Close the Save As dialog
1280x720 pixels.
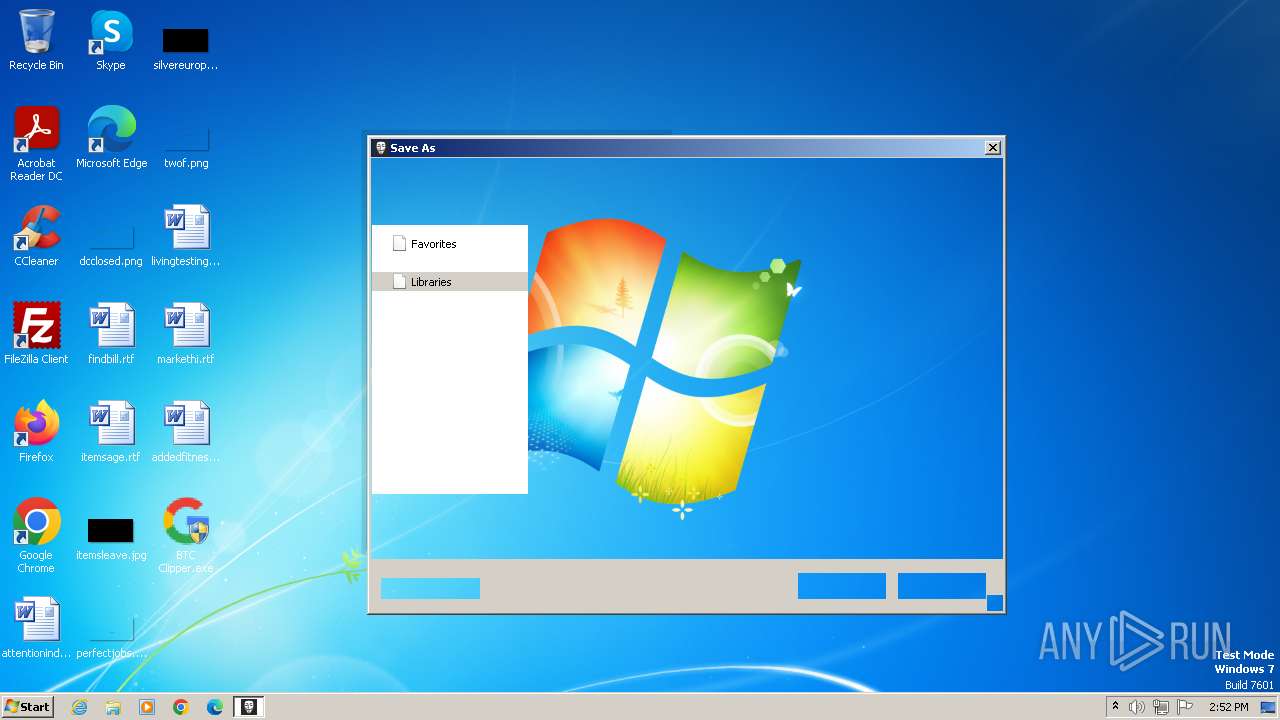click(993, 147)
